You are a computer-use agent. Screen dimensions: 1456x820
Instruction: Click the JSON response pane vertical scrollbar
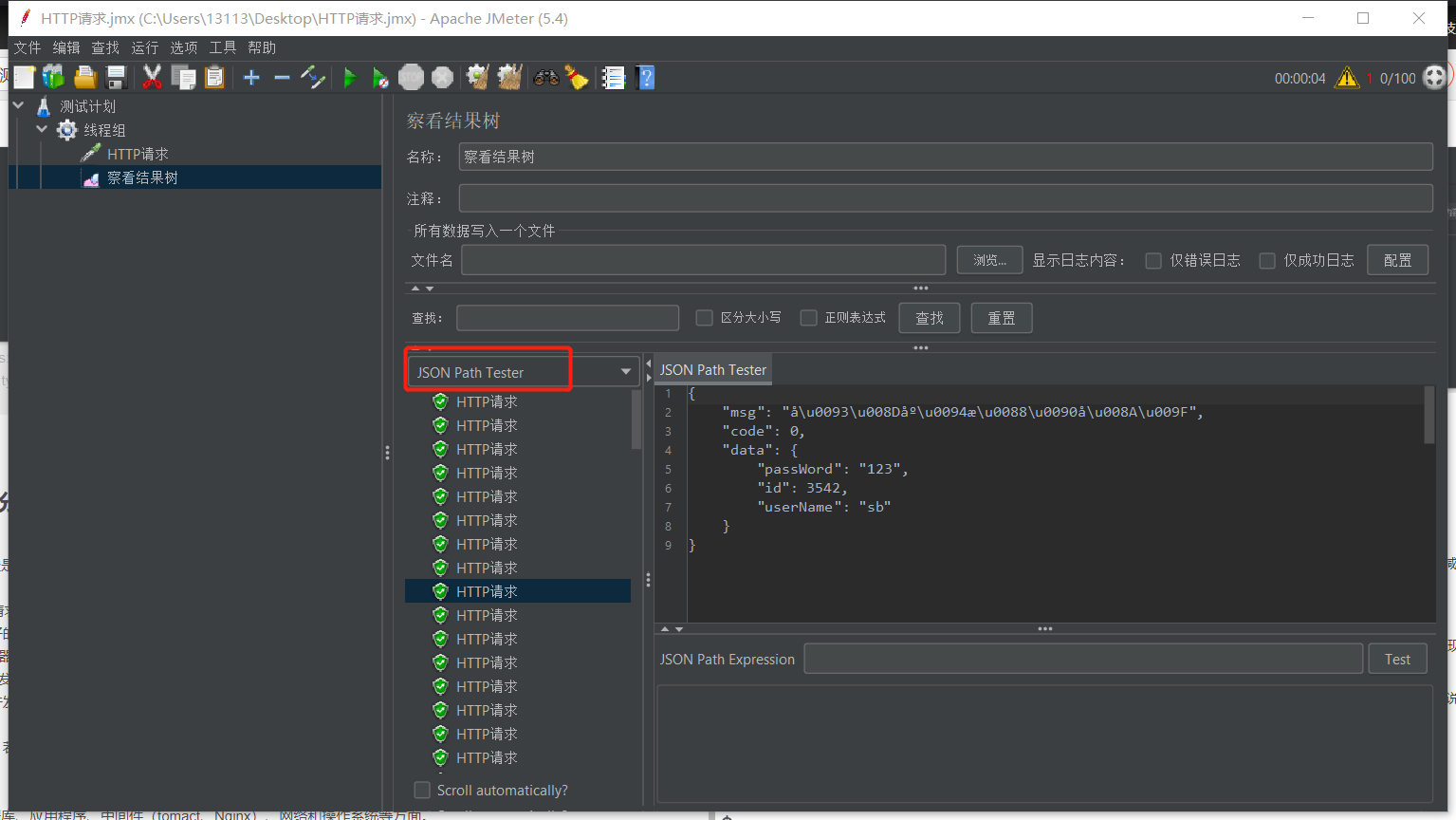[1428, 414]
